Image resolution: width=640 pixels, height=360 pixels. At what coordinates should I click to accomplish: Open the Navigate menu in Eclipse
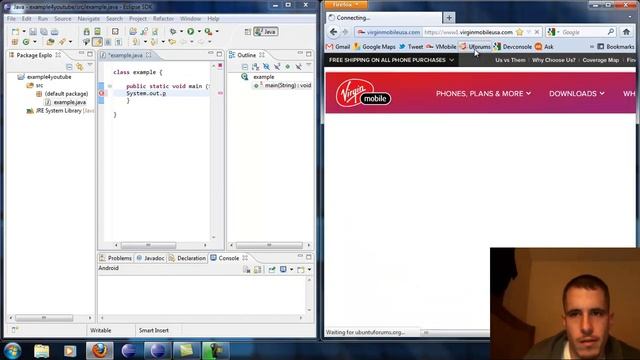point(89,19)
